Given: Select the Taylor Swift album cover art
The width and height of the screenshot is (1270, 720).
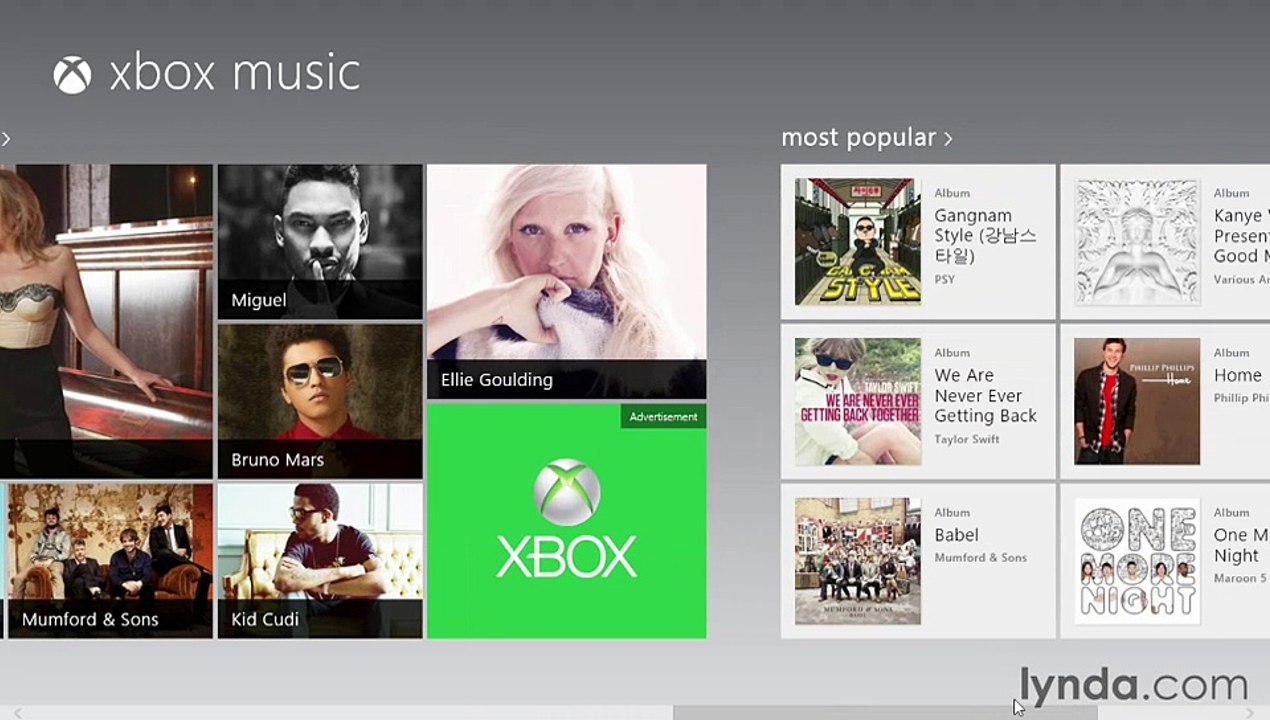Looking at the screenshot, I should [x=858, y=402].
